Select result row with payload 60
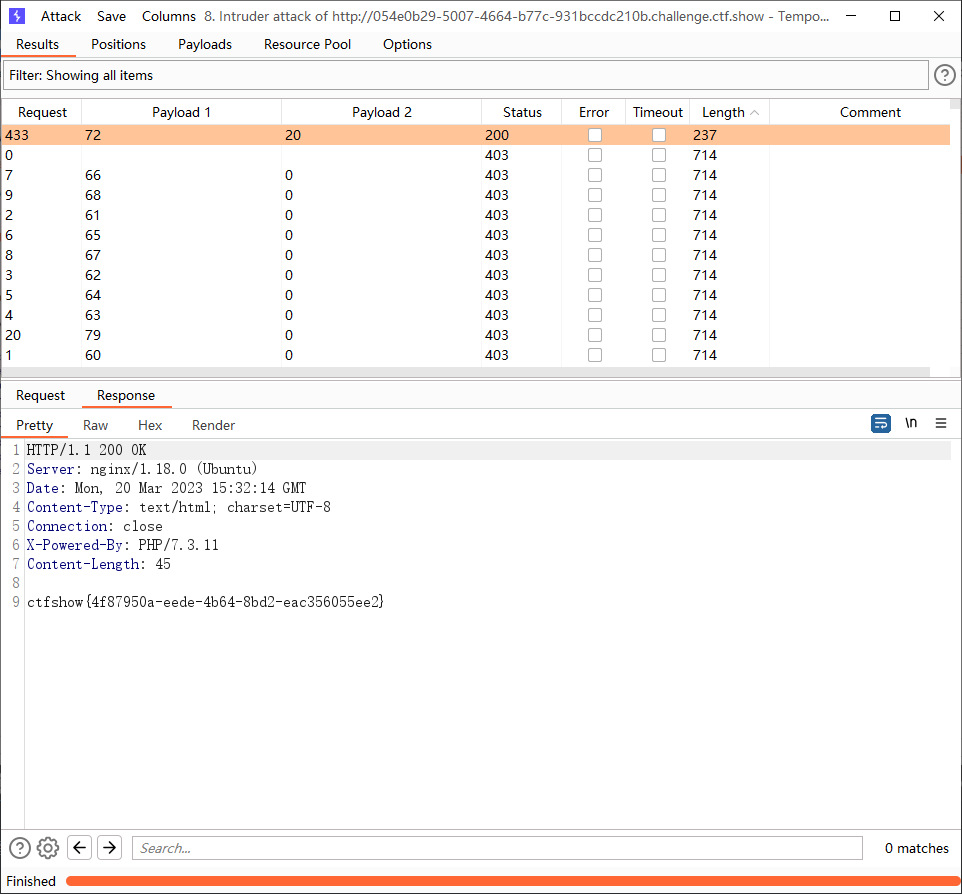Viewport: 962px width, 894px height. pos(476,355)
